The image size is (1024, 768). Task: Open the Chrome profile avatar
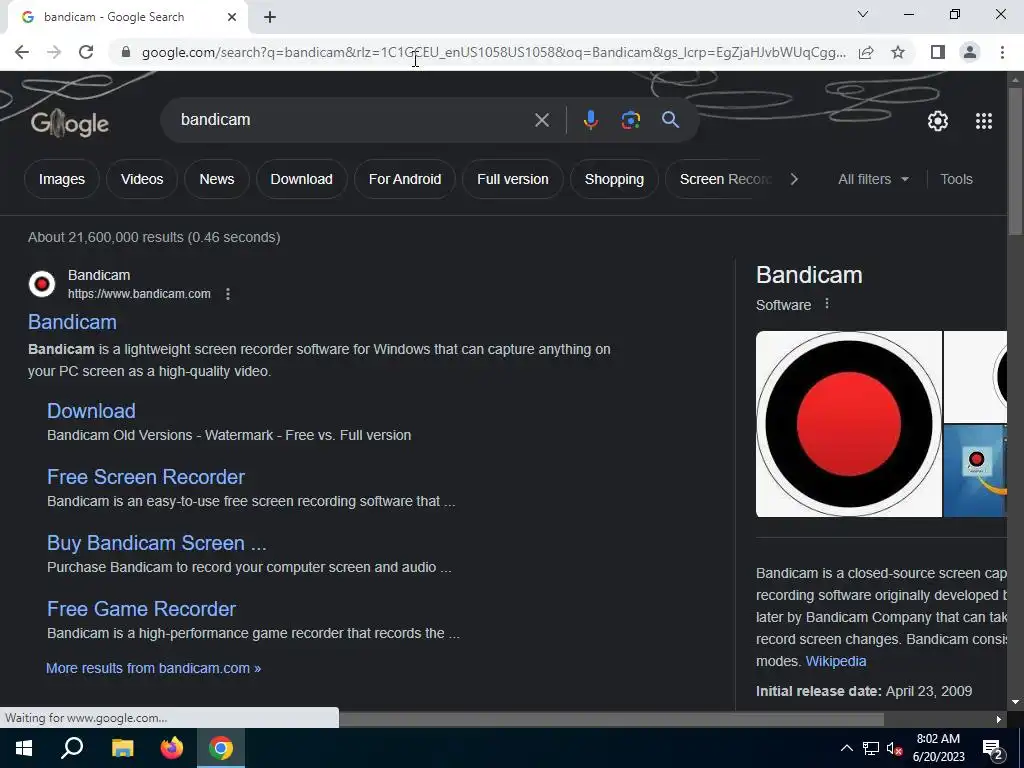click(970, 52)
